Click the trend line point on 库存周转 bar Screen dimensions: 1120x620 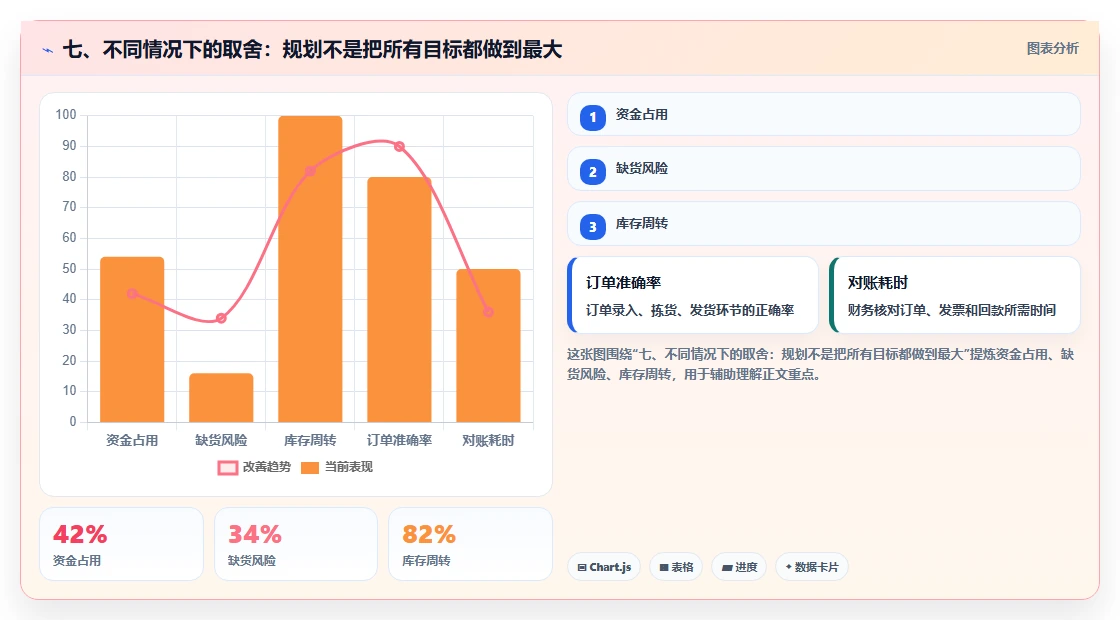click(310, 171)
